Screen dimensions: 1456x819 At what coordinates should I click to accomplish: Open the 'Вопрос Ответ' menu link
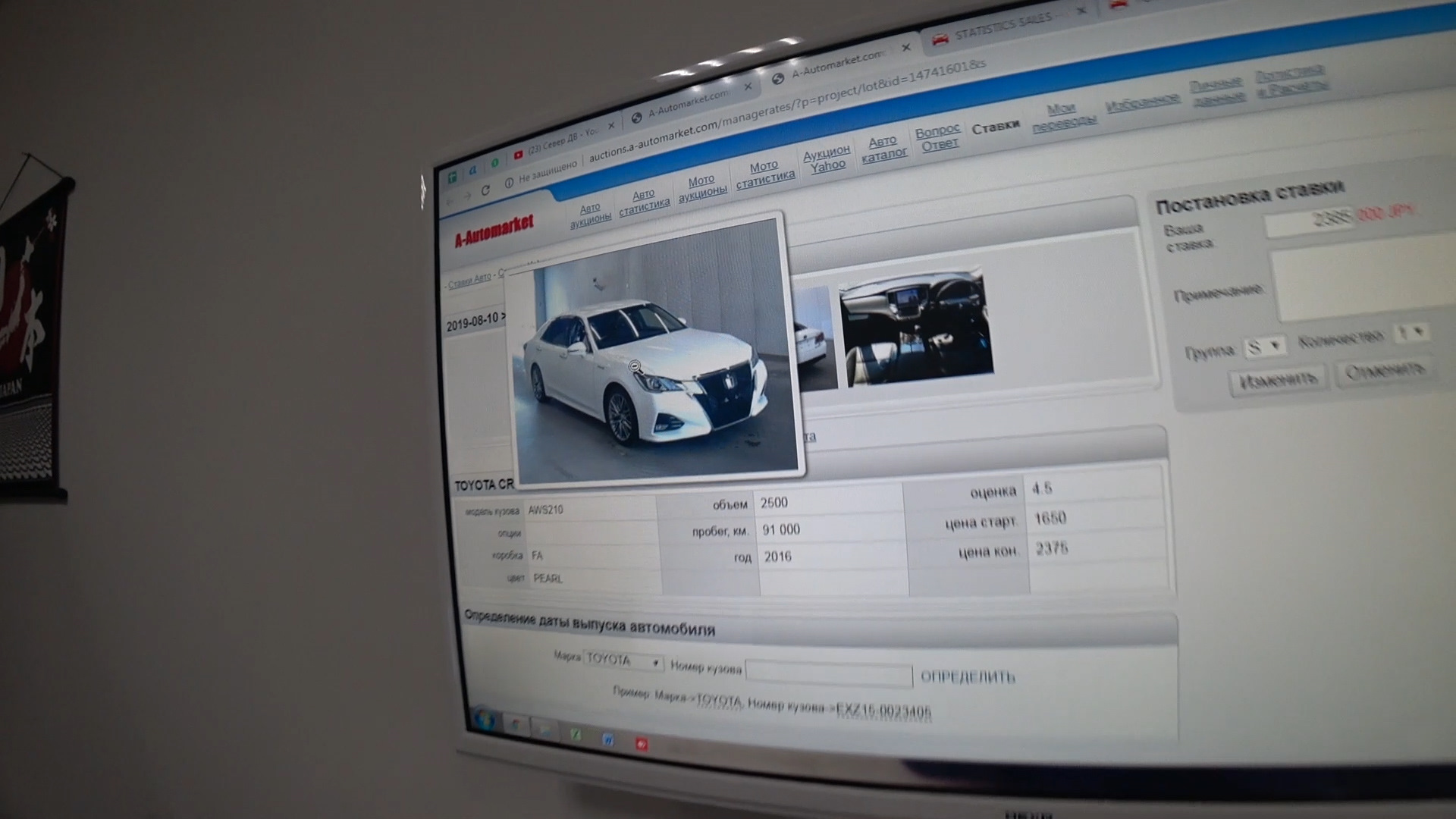pyautogui.click(x=938, y=137)
